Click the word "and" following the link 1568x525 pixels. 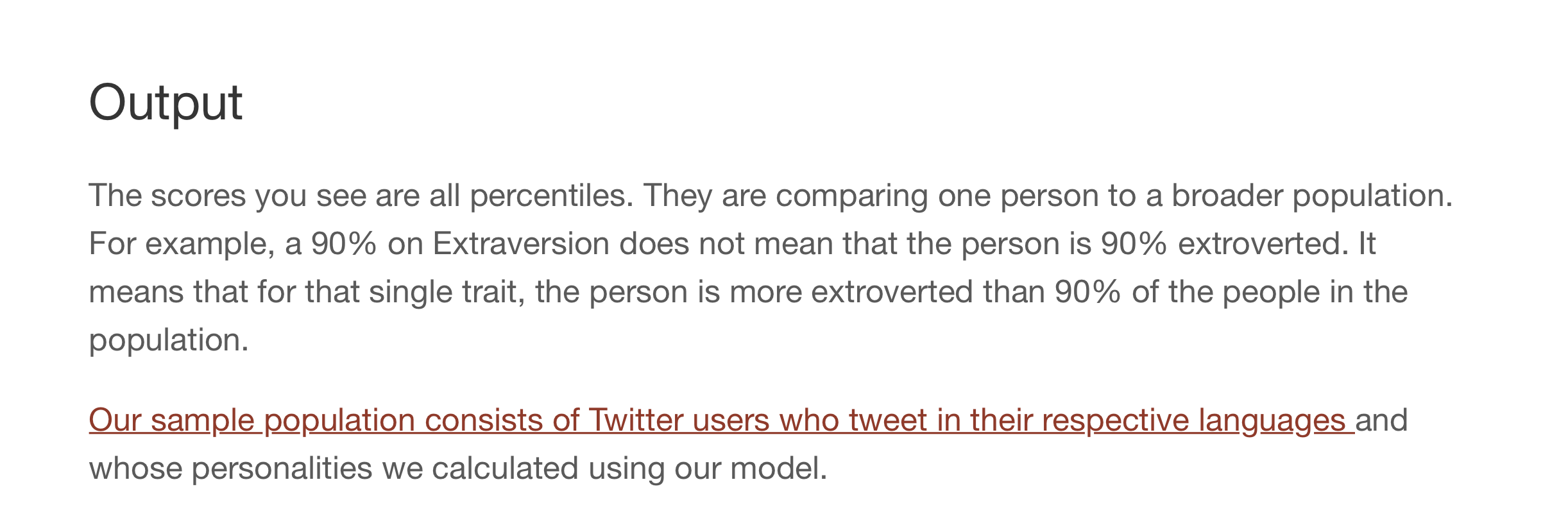coord(1381,420)
